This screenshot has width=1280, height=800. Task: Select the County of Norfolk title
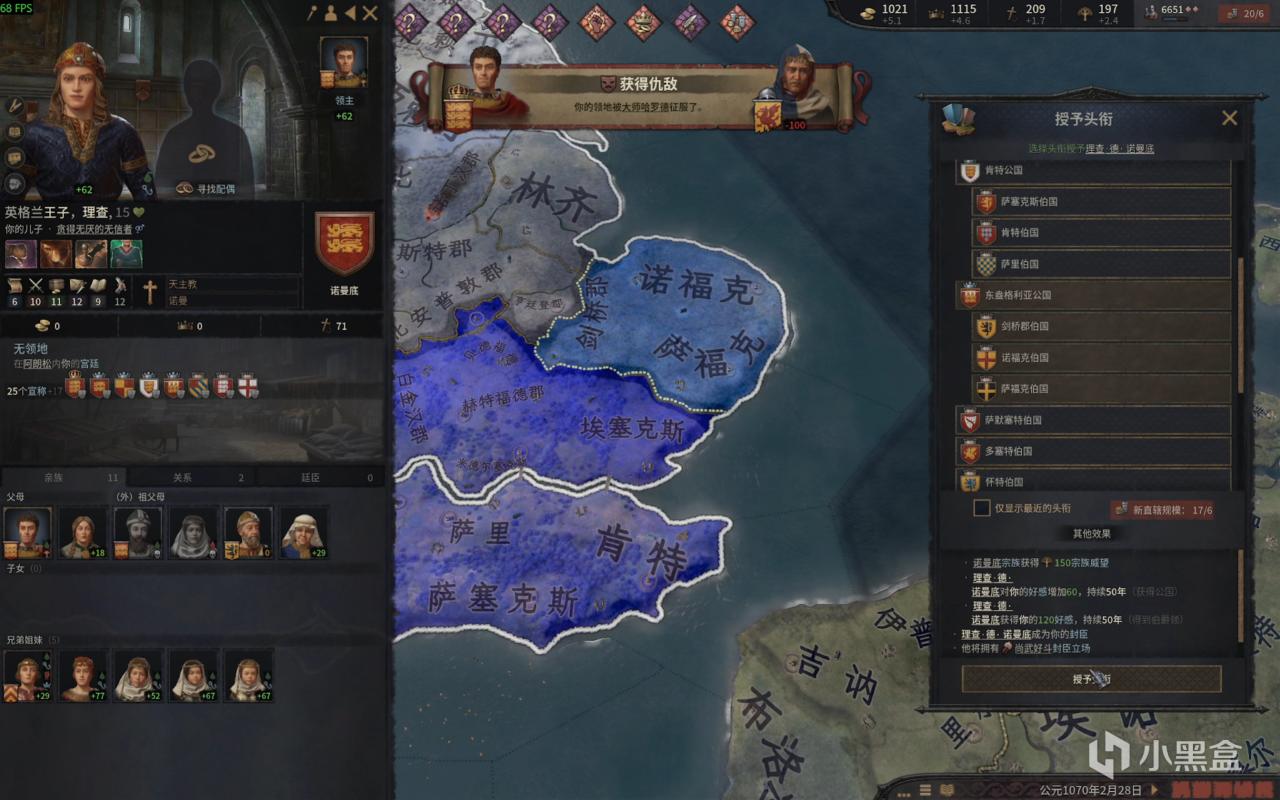click(x=1102, y=357)
